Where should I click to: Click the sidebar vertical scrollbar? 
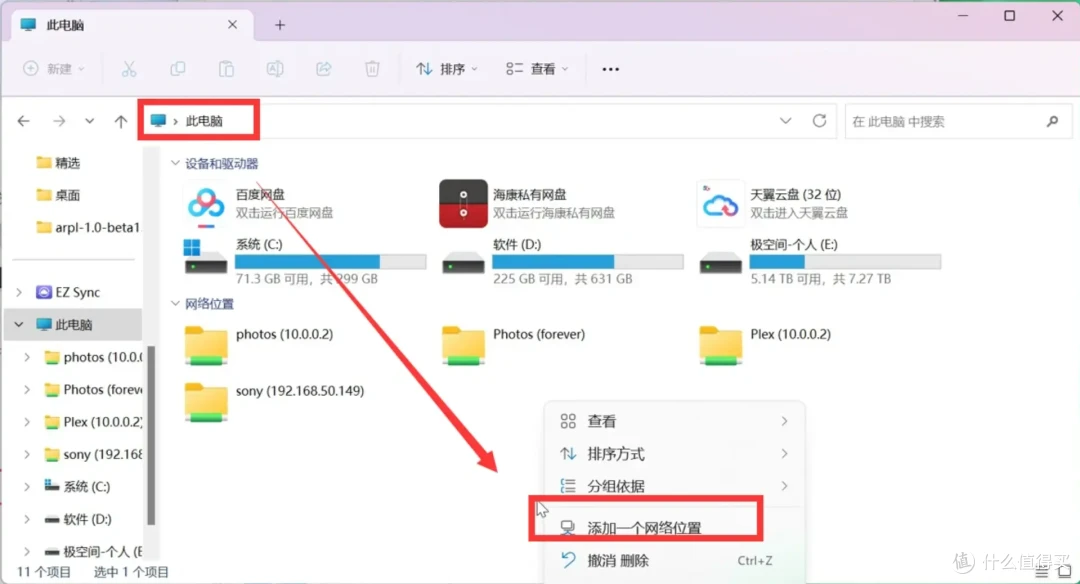151,435
